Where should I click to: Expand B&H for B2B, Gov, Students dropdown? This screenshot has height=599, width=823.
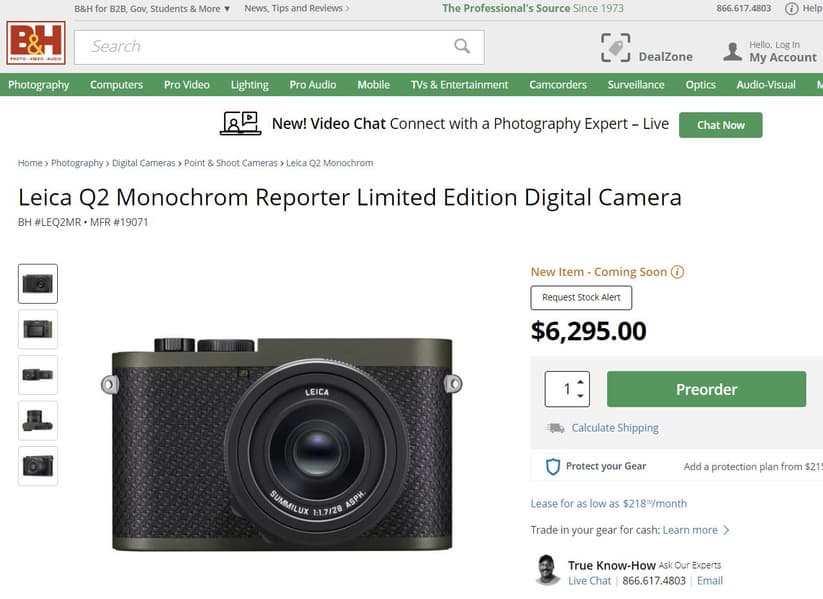click(227, 9)
